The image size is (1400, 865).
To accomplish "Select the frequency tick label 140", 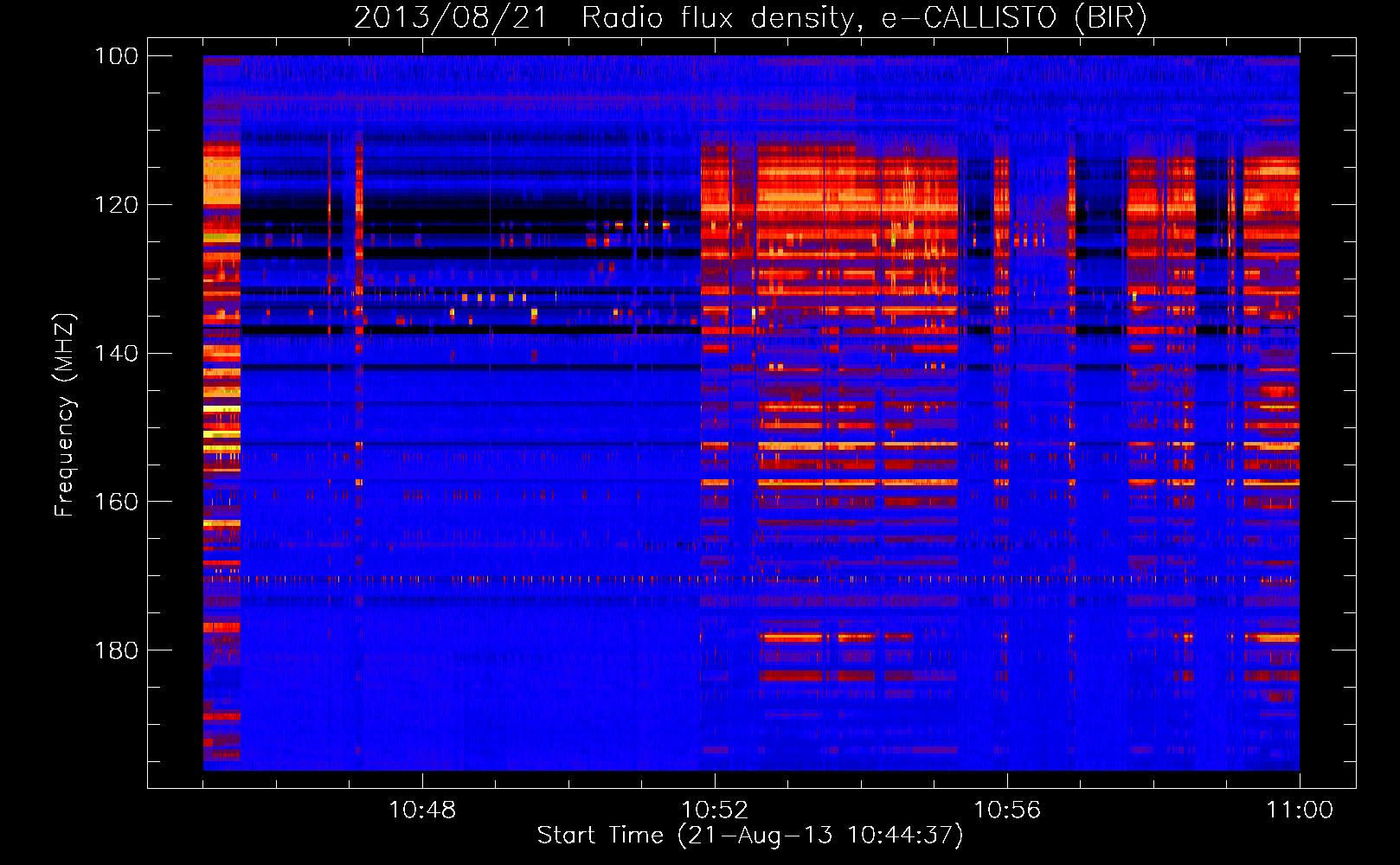I will coord(117,353).
